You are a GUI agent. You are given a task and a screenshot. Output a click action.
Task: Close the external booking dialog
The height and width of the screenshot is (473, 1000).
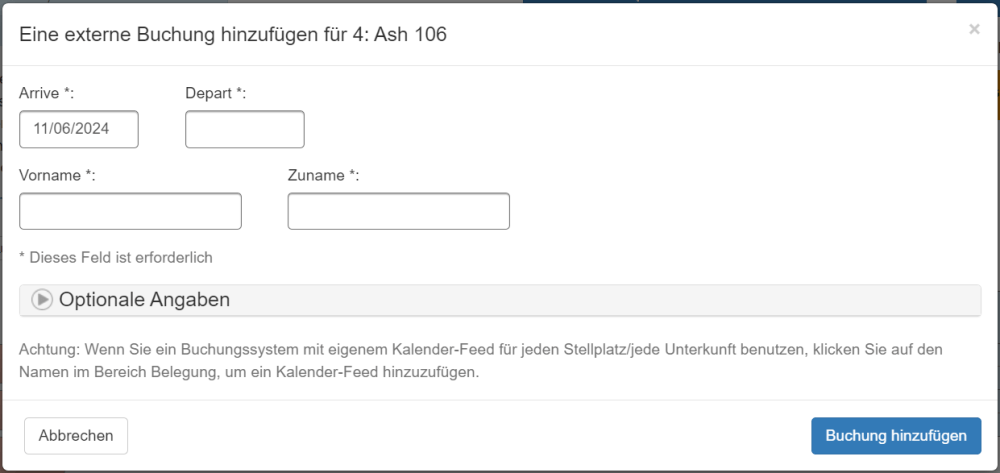(x=974, y=30)
